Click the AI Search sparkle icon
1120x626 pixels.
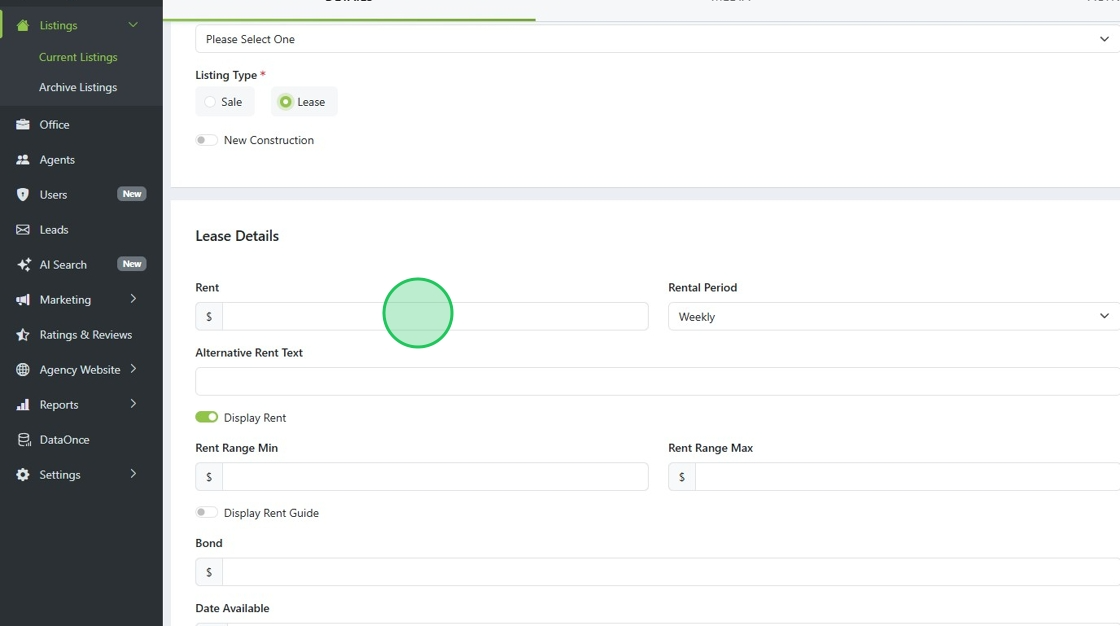coord(23,265)
